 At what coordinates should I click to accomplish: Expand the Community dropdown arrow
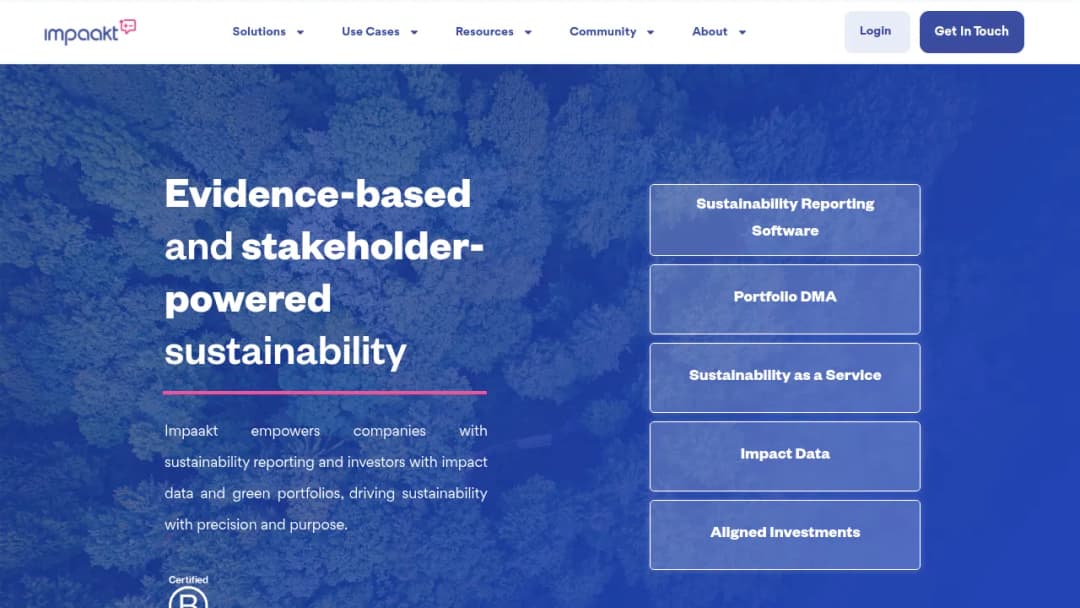tap(650, 32)
